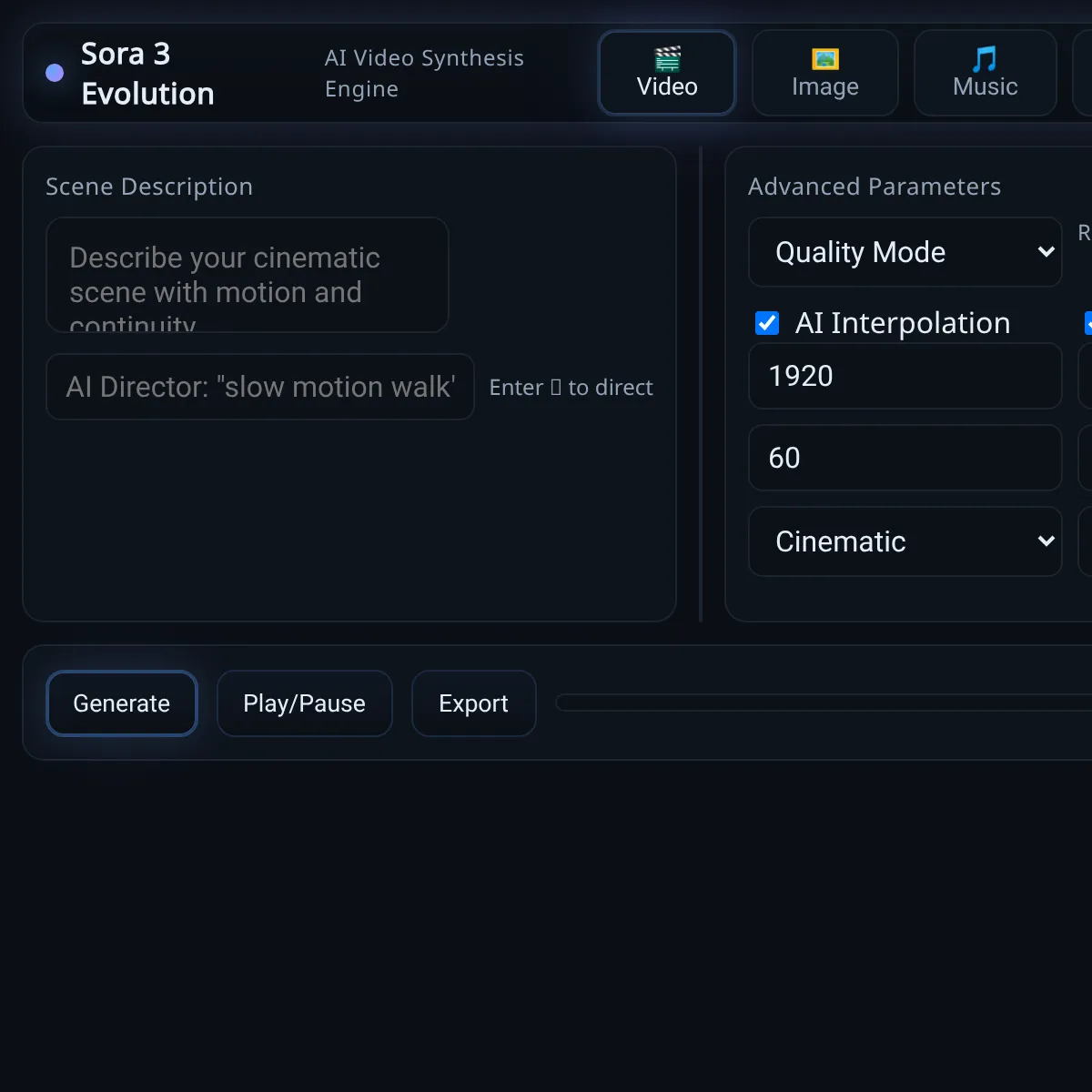The width and height of the screenshot is (1092, 1092).
Task: Click the music note icon on Music tab
Action: (985, 59)
